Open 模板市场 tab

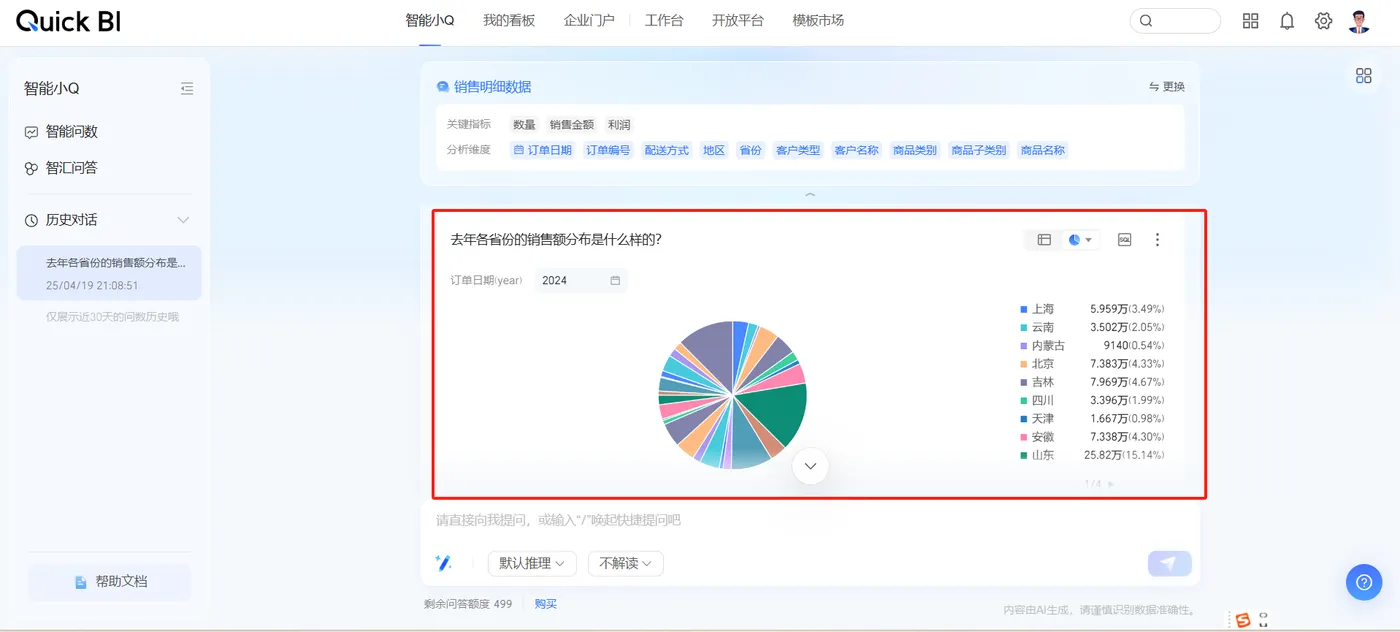click(x=818, y=20)
